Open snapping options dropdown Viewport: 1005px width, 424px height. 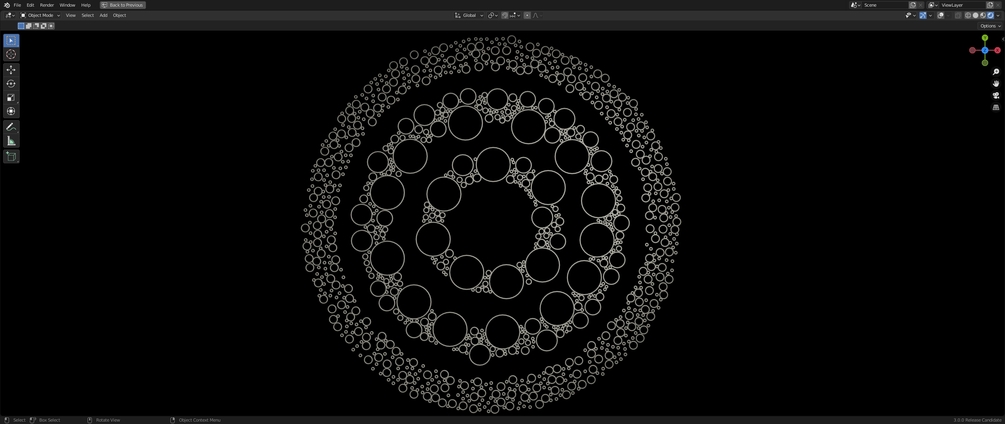(515, 15)
